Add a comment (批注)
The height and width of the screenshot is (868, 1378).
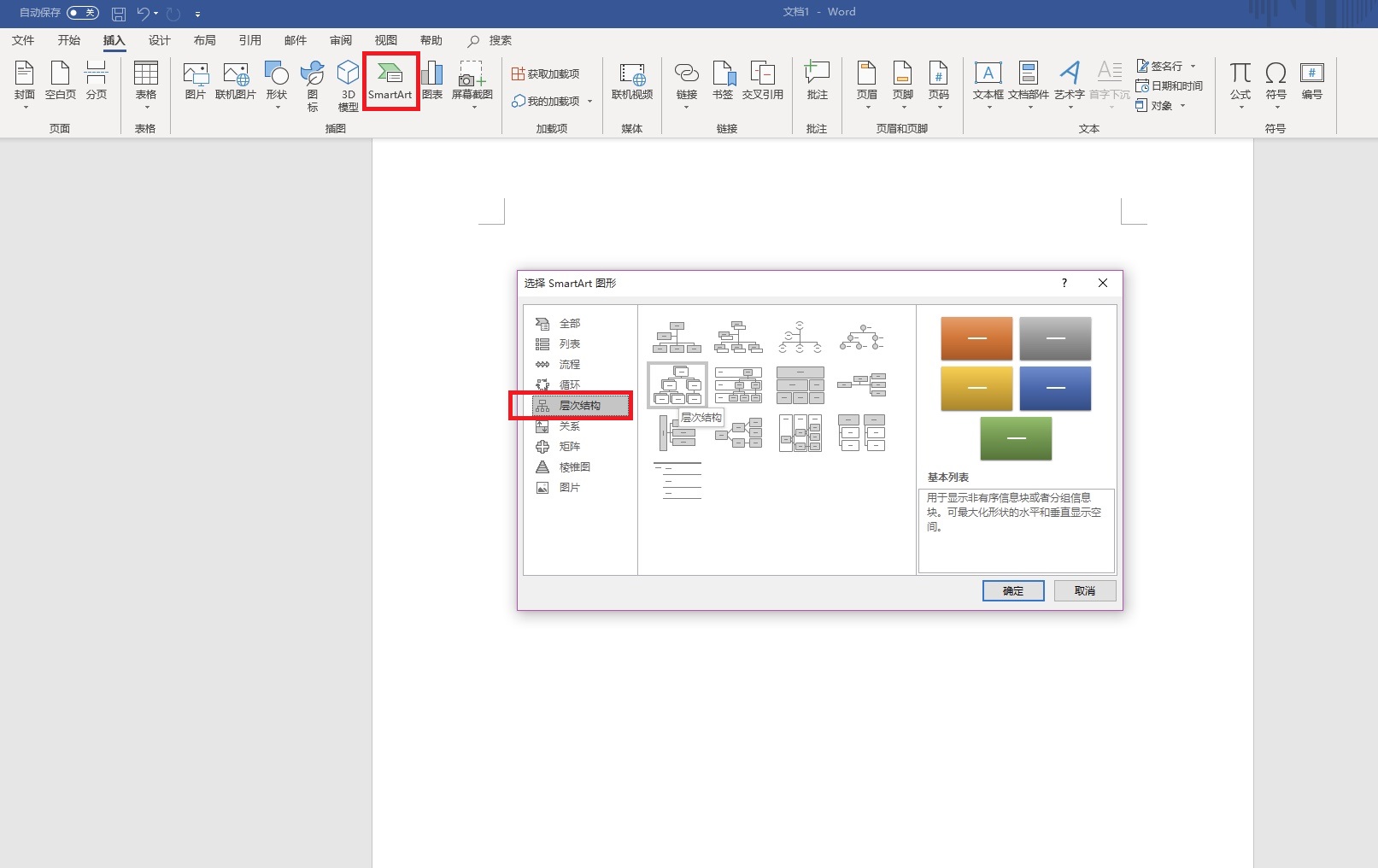818,82
